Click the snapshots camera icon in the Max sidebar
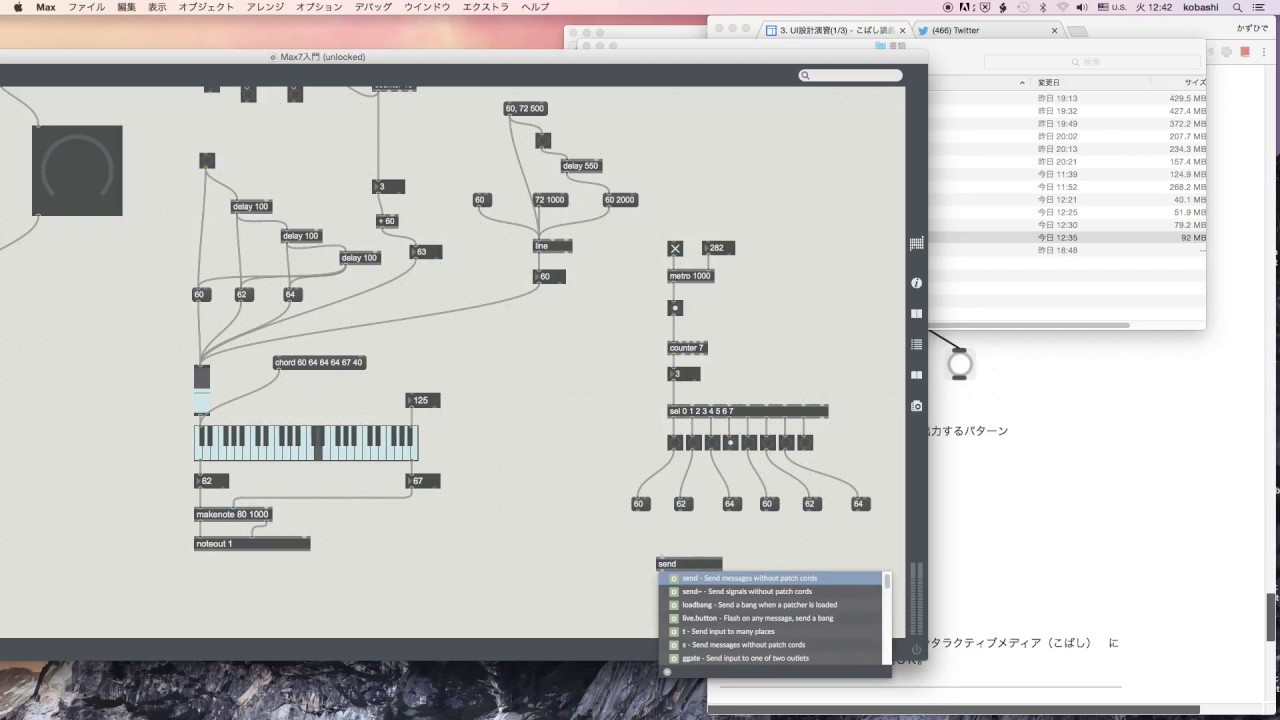This screenshot has width=1280, height=720. pyautogui.click(x=916, y=406)
